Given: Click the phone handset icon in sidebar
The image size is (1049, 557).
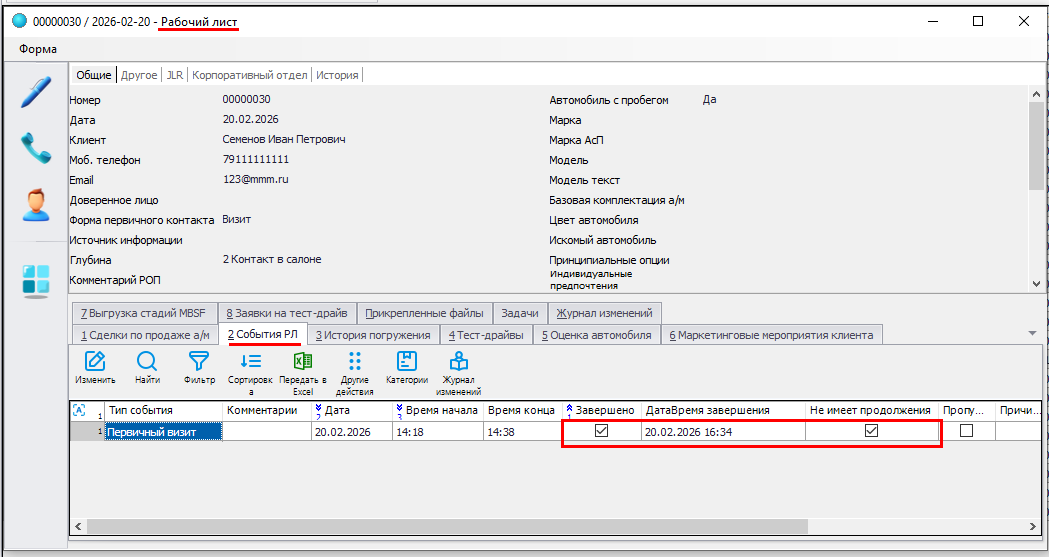Looking at the screenshot, I should point(36,149).
